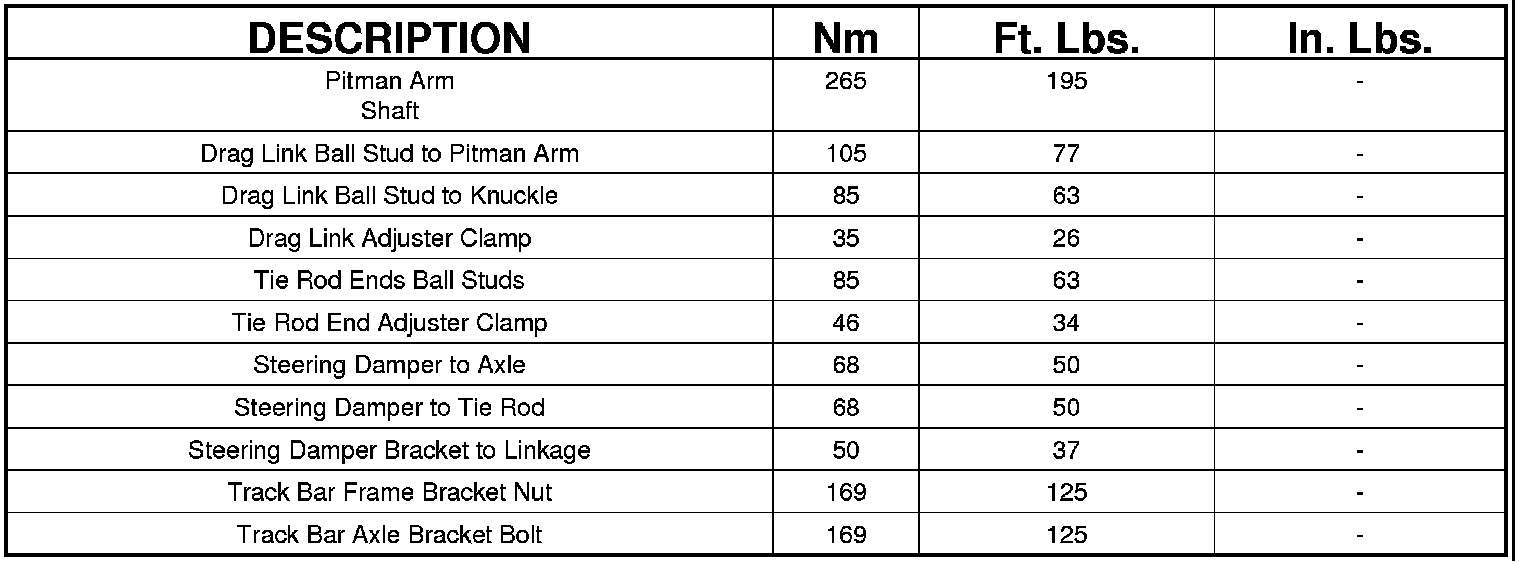Screen dimensions: 1520x562
Task: Select the In. Lbs. column header
Action: 1359,38
